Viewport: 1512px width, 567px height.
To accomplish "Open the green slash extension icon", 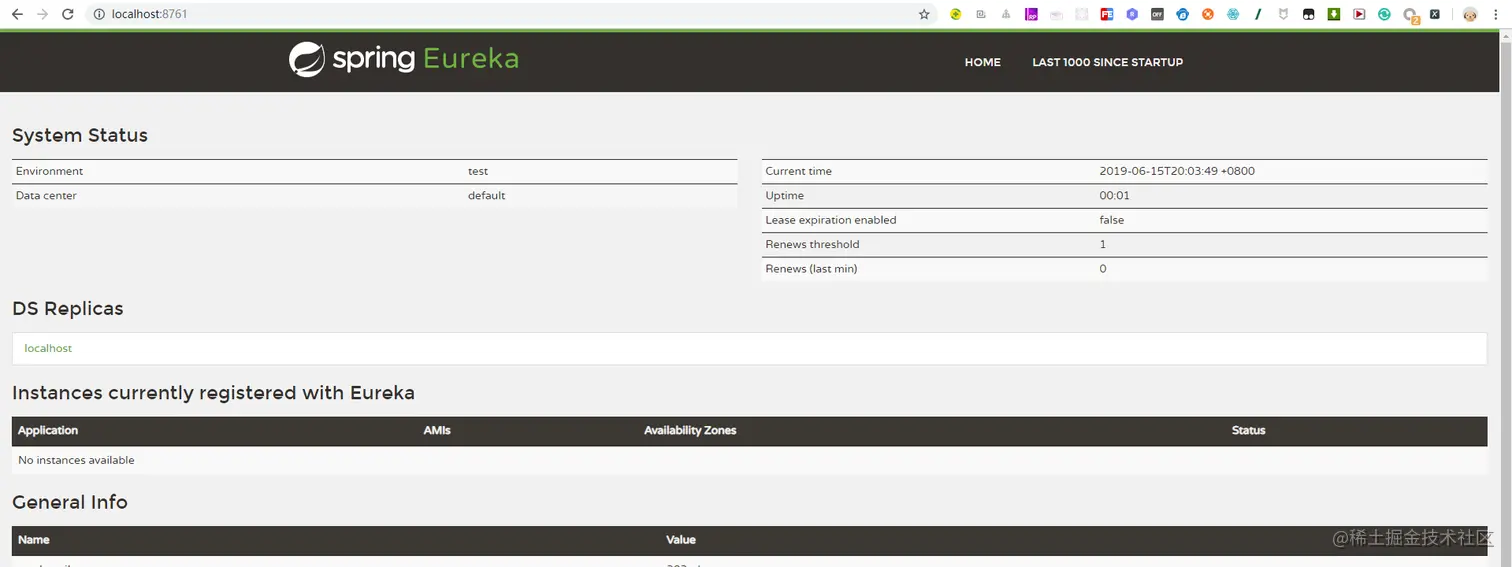I will pyautogui.click(x=1258, y=14).
